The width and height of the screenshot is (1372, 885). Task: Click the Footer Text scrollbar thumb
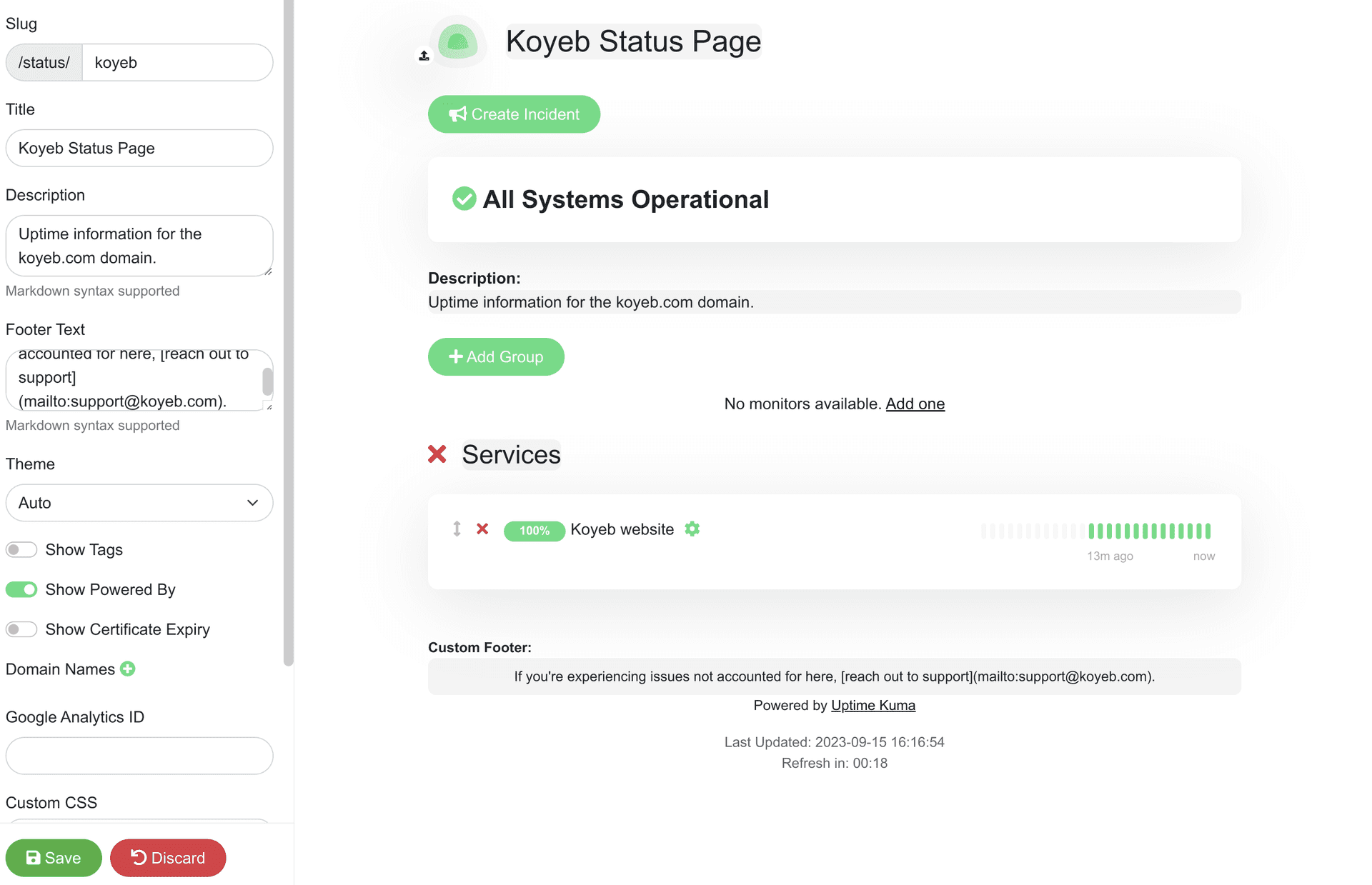[267, 381]
